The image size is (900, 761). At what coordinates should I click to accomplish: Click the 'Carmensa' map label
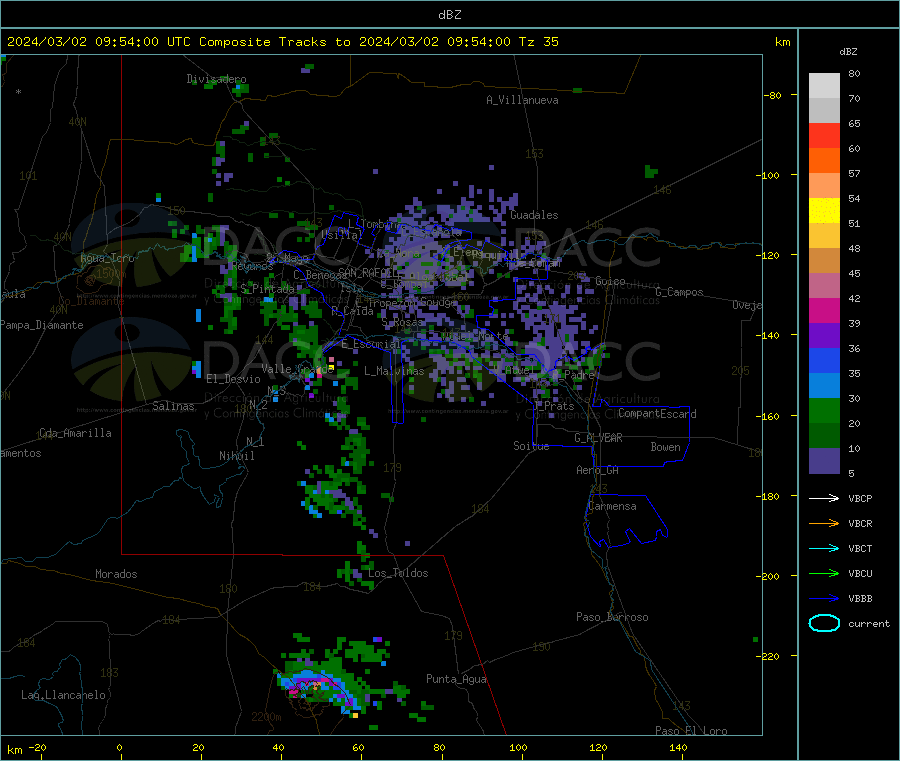point(612,506)
